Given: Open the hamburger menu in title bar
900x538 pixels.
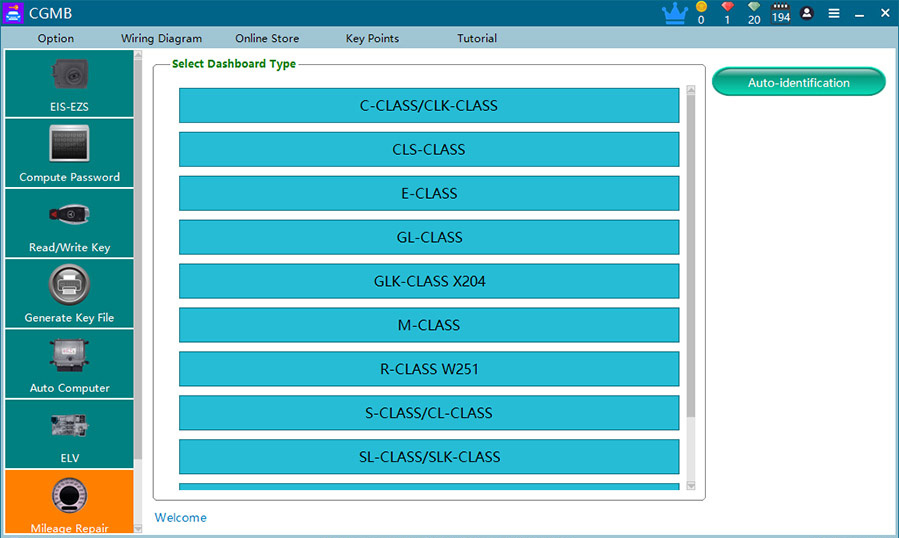Looking at the screenshot, I should [x=834, y=13].
